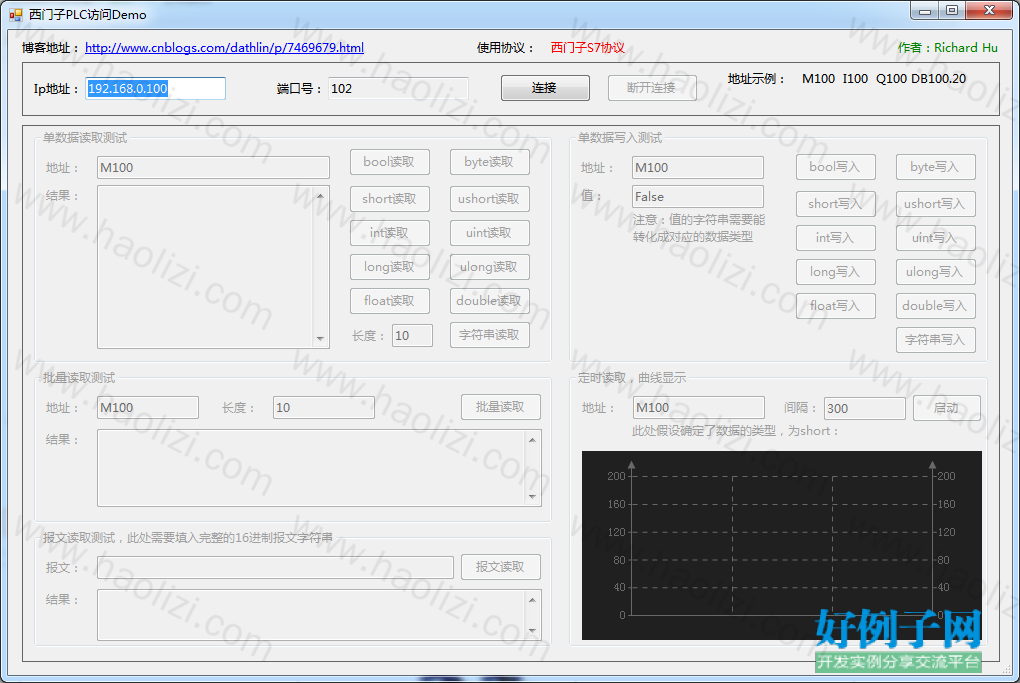The width and height of the screenshot is (1020, 683).
Task: Click the string read 长度 field
Action: [412, 336]
